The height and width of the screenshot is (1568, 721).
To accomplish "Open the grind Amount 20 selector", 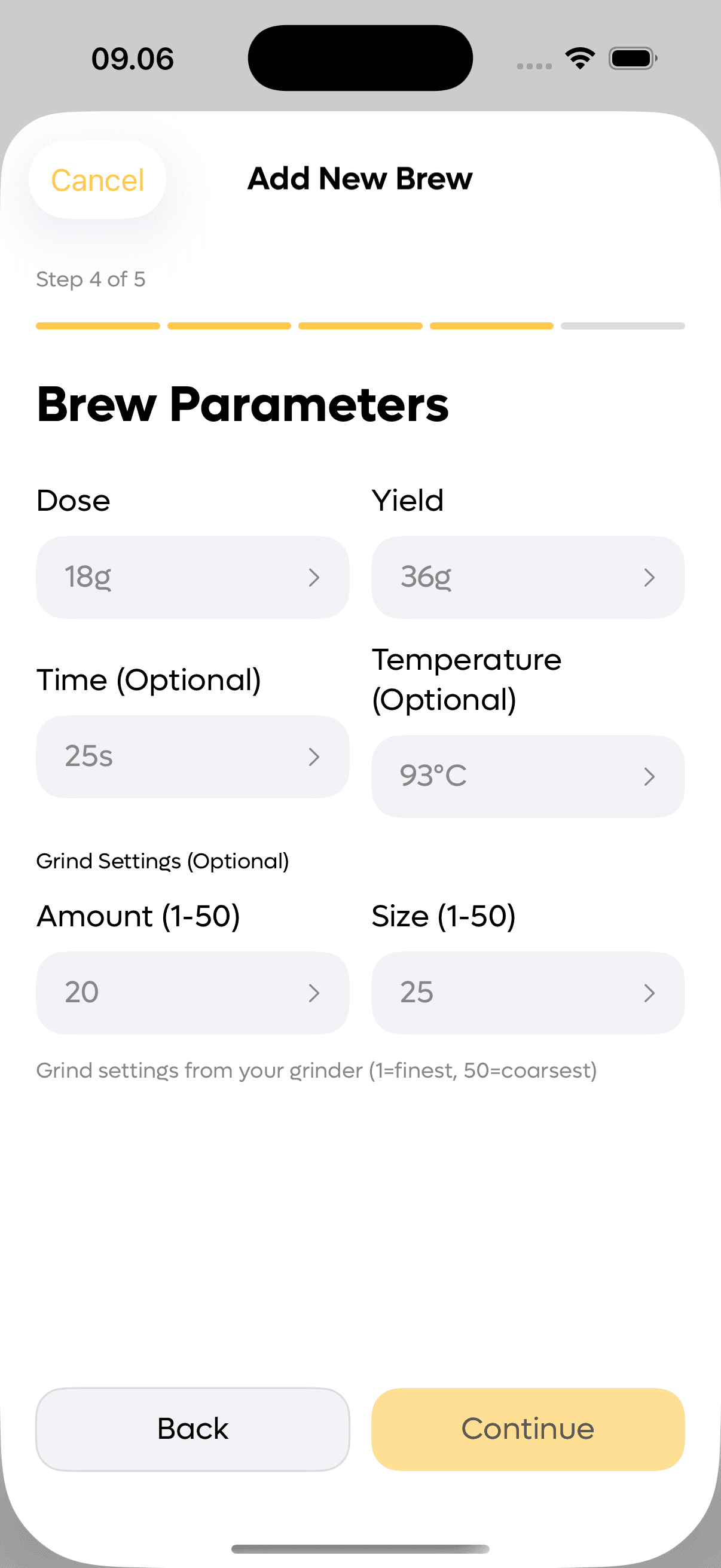I will tap(193, 993).
